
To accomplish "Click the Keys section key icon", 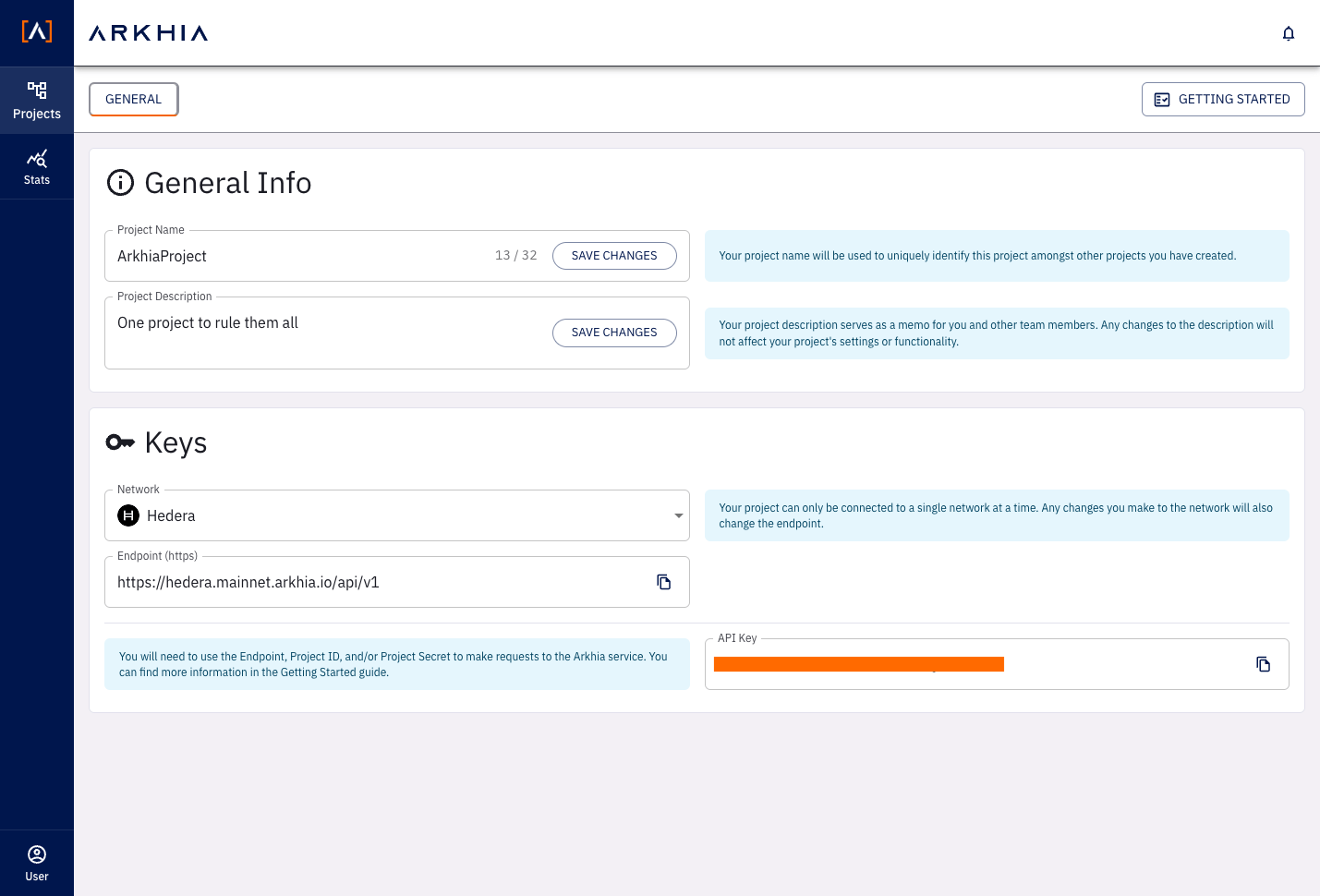I will click(120, 442).
